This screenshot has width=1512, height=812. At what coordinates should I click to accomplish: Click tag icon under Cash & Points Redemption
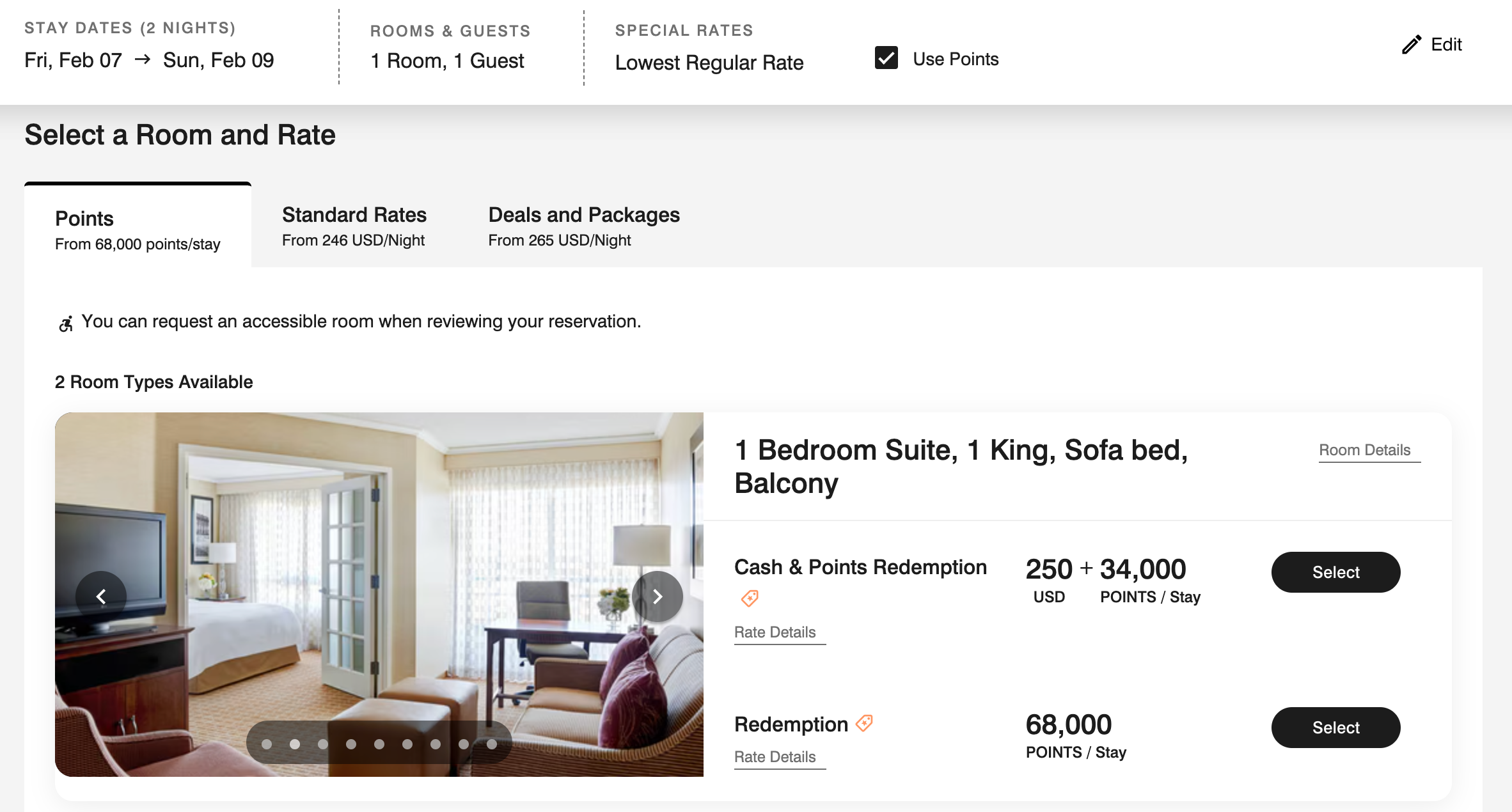pyautogui.click(x=750, y=598)
